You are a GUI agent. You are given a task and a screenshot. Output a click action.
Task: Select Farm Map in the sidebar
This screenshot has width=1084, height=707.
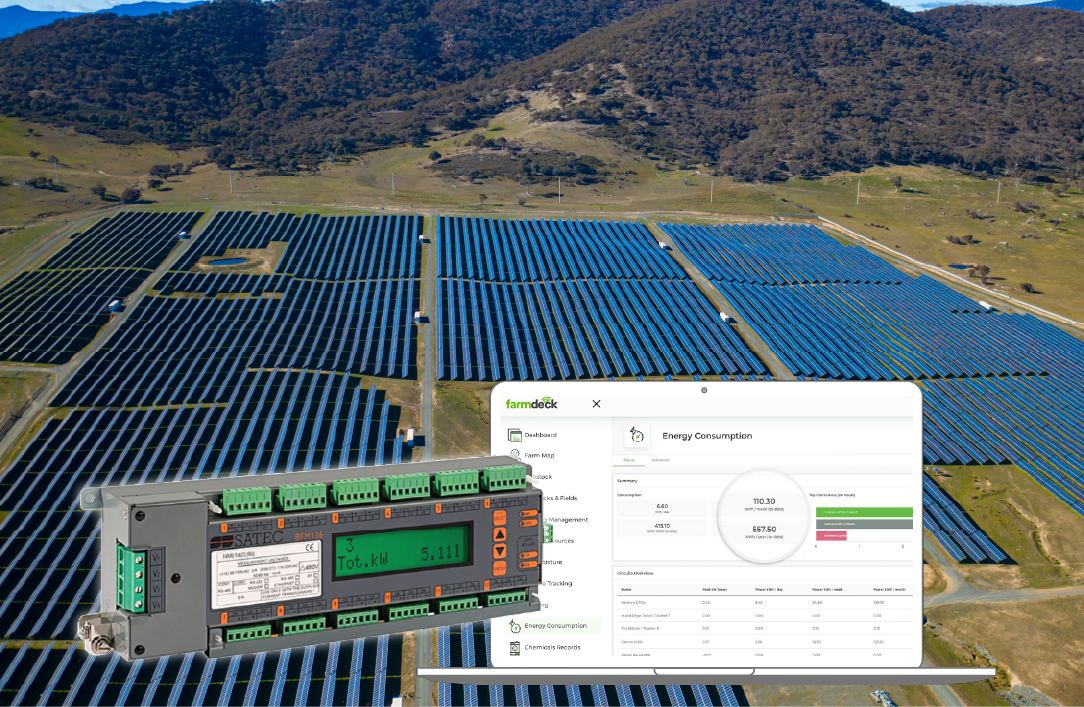tap(539, 455)
